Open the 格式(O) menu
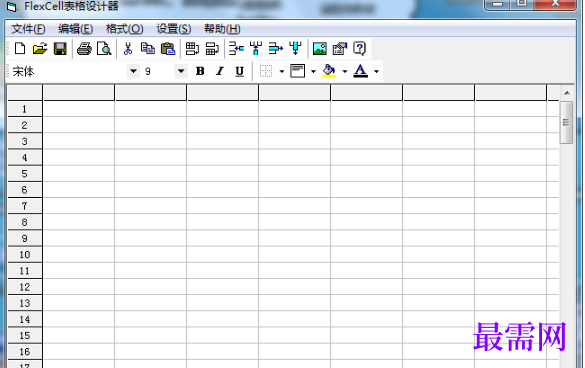Image resolution: width=585 pixels, height=368 pixels. 125,29
